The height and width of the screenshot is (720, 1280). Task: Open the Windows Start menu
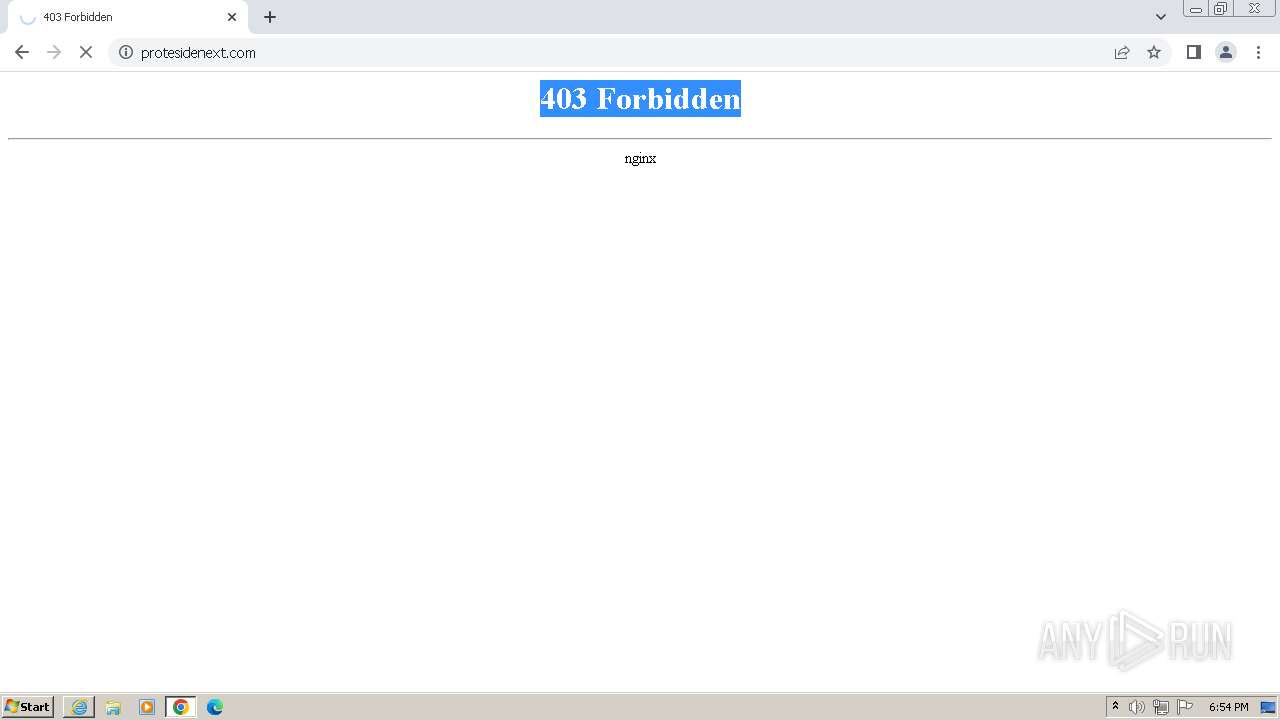tap(28, 707)
